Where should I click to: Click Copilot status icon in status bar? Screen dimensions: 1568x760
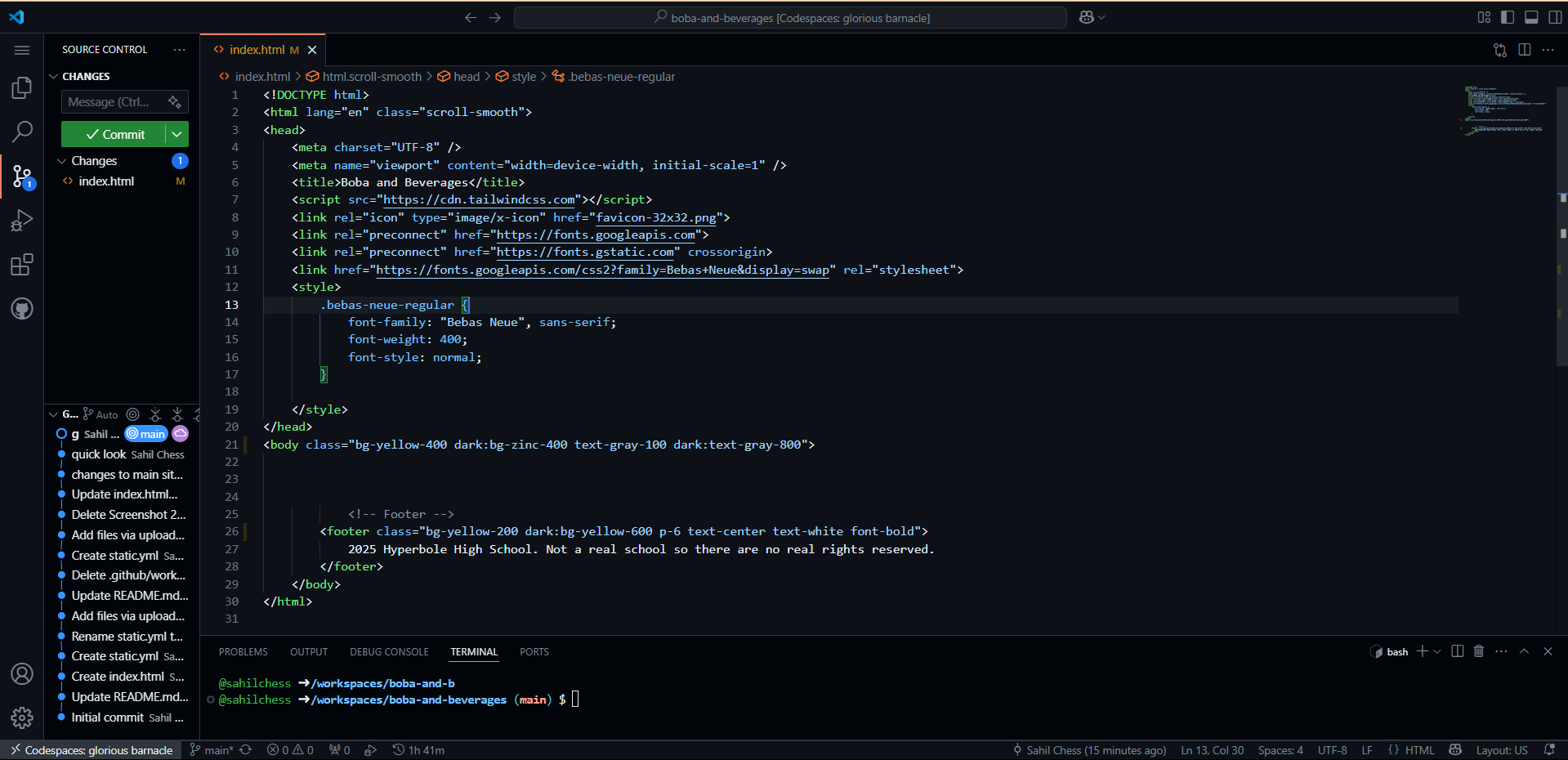tap(1455, 750)
